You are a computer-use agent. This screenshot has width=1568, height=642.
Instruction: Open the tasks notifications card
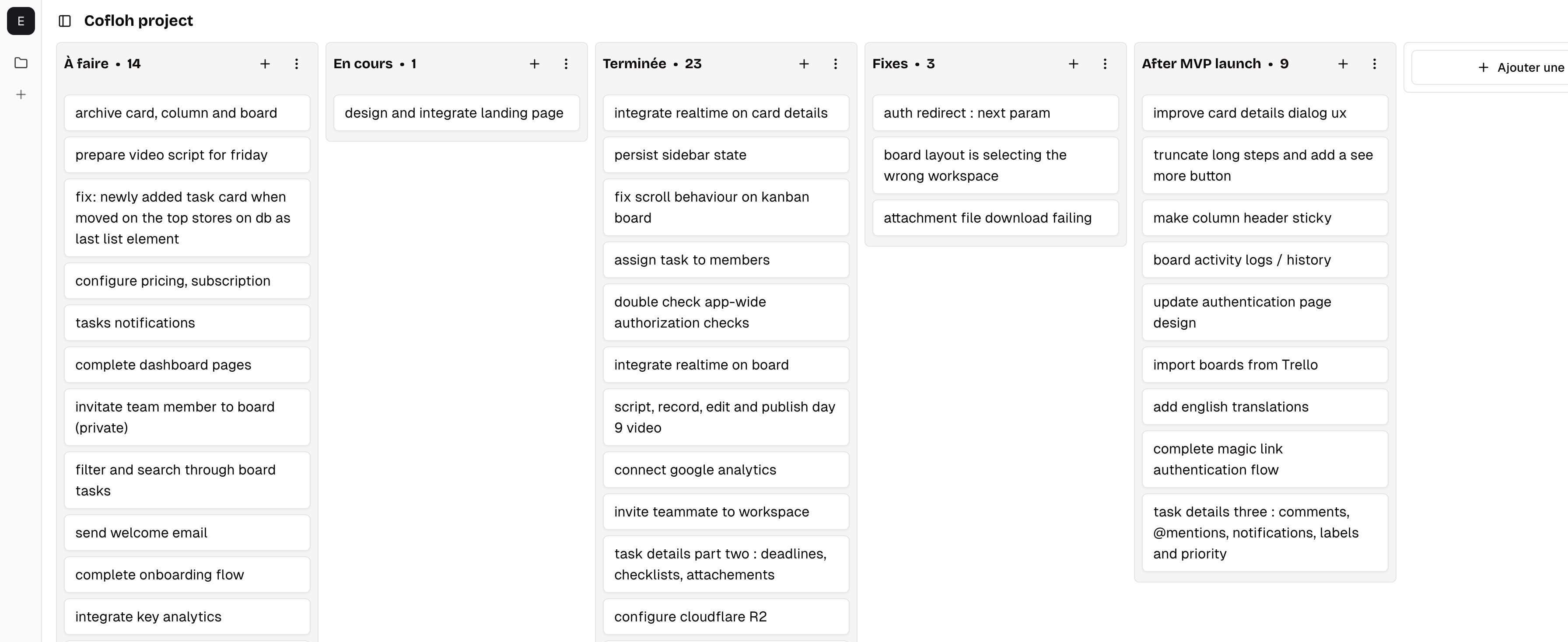point(187,322)
